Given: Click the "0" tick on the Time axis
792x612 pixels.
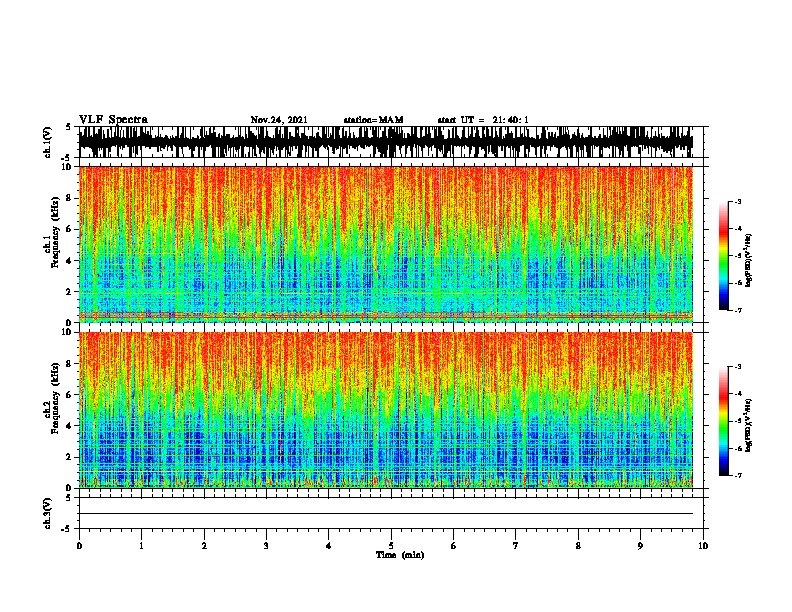Looking at the screenshot, I should (x=79, y=546).
